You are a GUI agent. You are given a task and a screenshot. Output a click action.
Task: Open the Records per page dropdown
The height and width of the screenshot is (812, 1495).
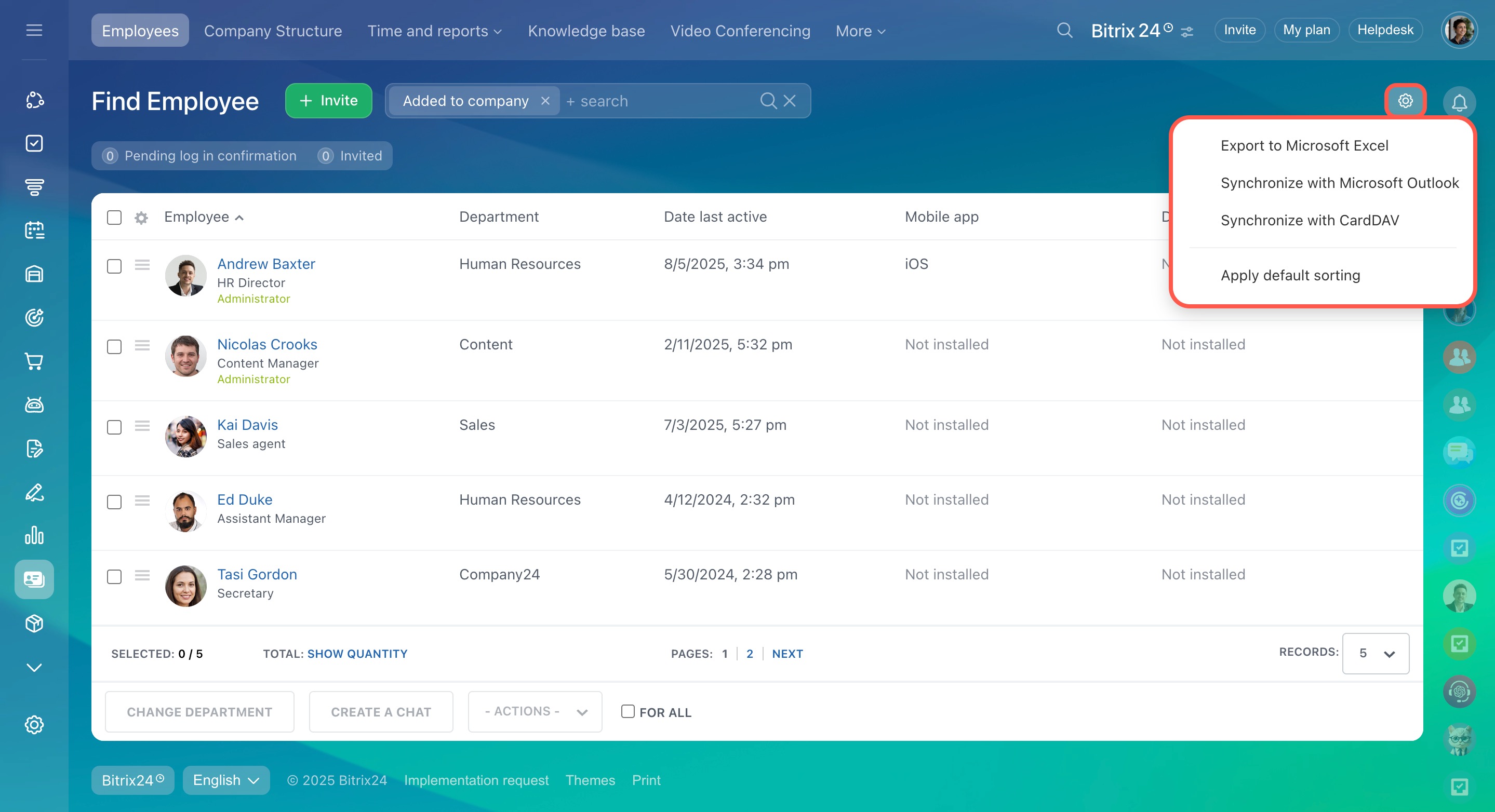1375,654
